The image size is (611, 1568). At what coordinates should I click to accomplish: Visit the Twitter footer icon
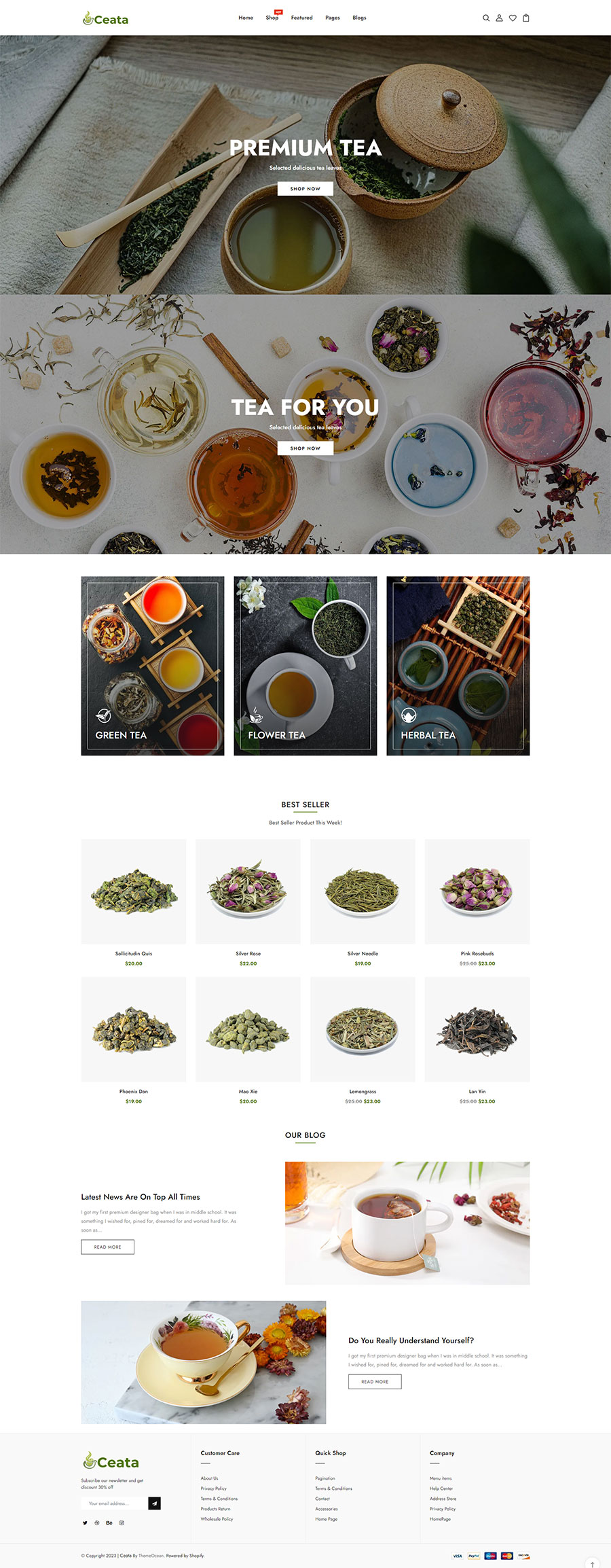pos(85,1522)
